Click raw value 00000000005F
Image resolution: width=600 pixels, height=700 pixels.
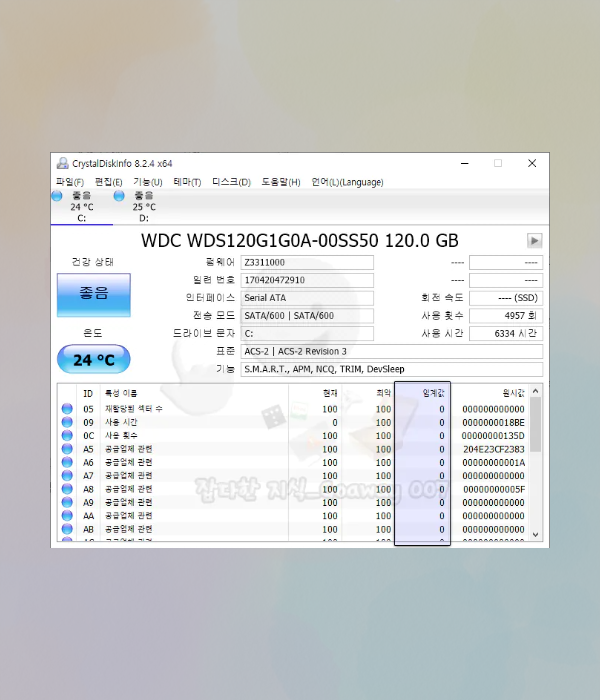[x=494, y=489]
